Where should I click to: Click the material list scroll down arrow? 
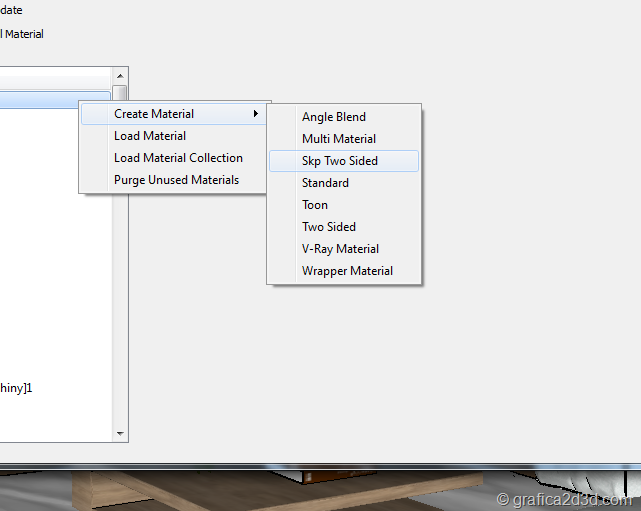coord(120,434)
